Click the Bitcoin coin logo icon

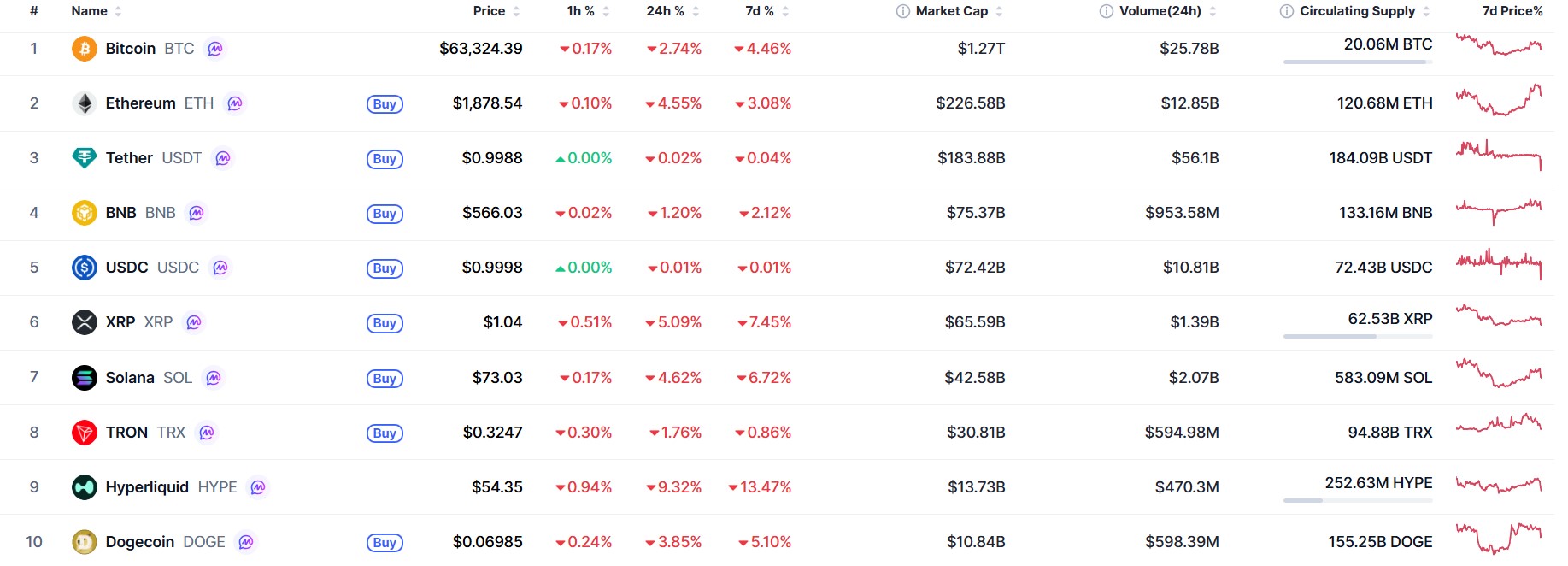[x=84, y=49]
